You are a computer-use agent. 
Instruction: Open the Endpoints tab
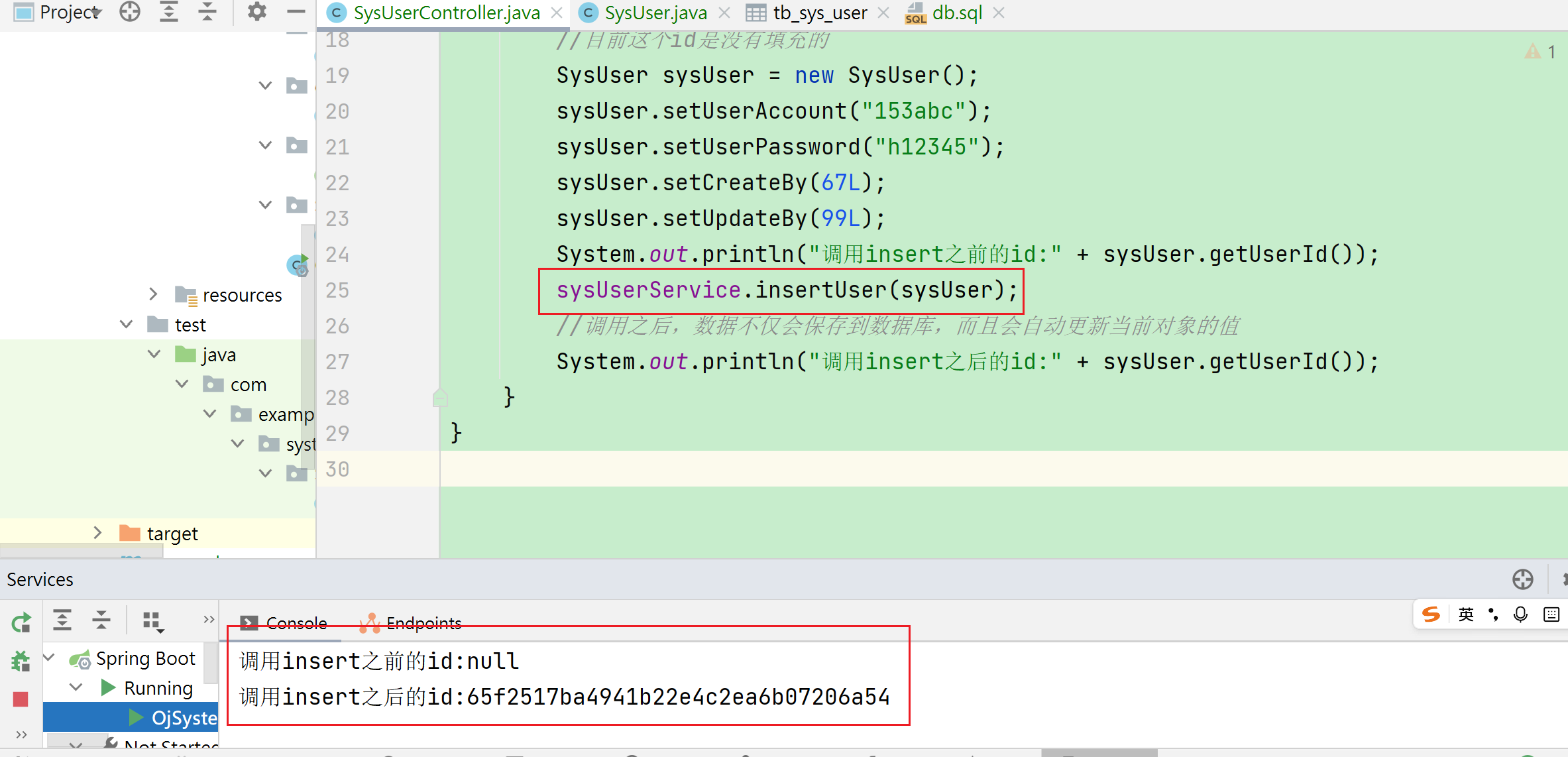click(x=423, y=623)
